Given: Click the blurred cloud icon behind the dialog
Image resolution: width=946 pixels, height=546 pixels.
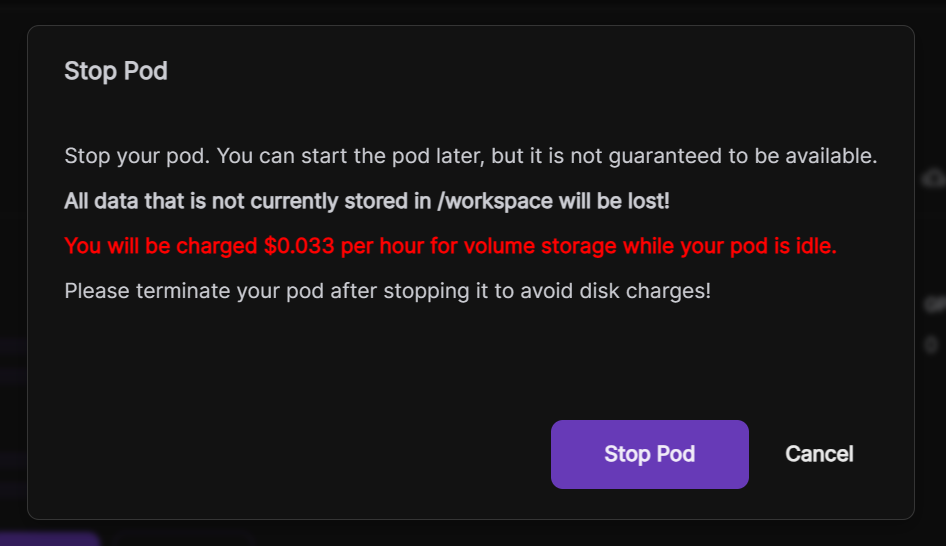Looking at the screenshot, I should 932,179.
